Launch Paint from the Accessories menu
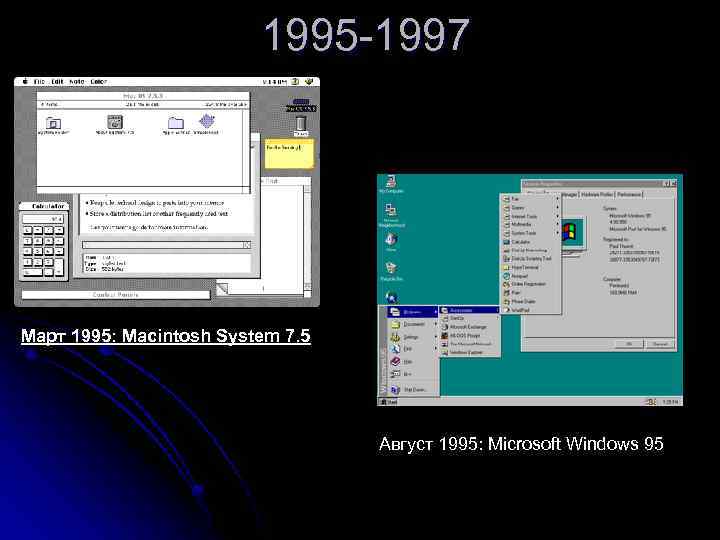Screen dimensions: 720x540 click(x=530, y=293)
